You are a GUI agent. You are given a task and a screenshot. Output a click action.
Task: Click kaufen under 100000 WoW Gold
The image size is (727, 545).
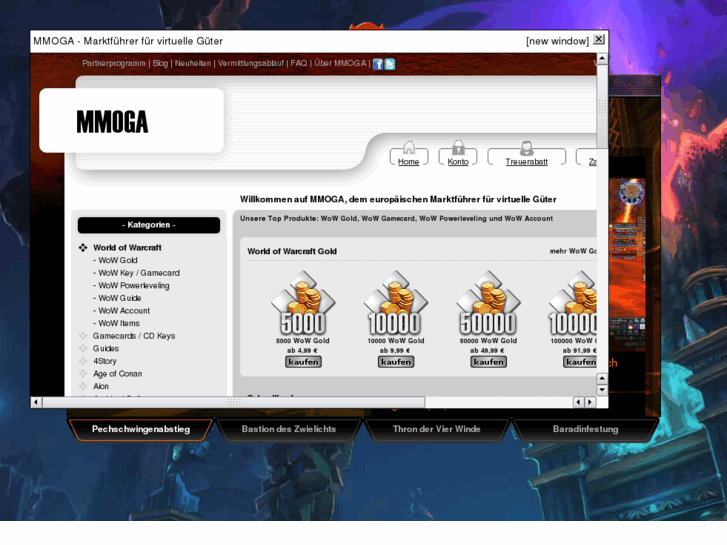(580, 362)
